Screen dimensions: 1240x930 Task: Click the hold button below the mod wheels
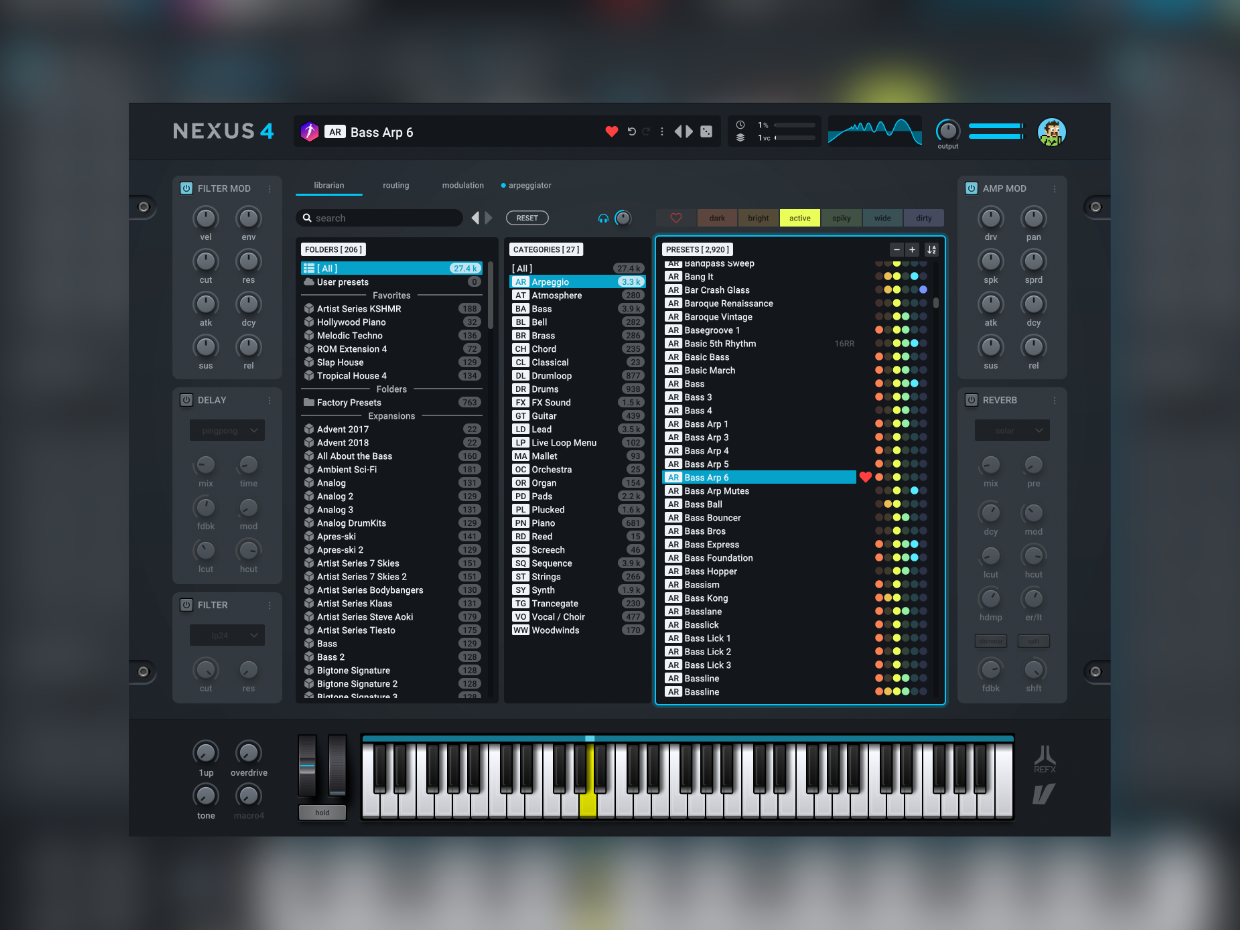322,812
